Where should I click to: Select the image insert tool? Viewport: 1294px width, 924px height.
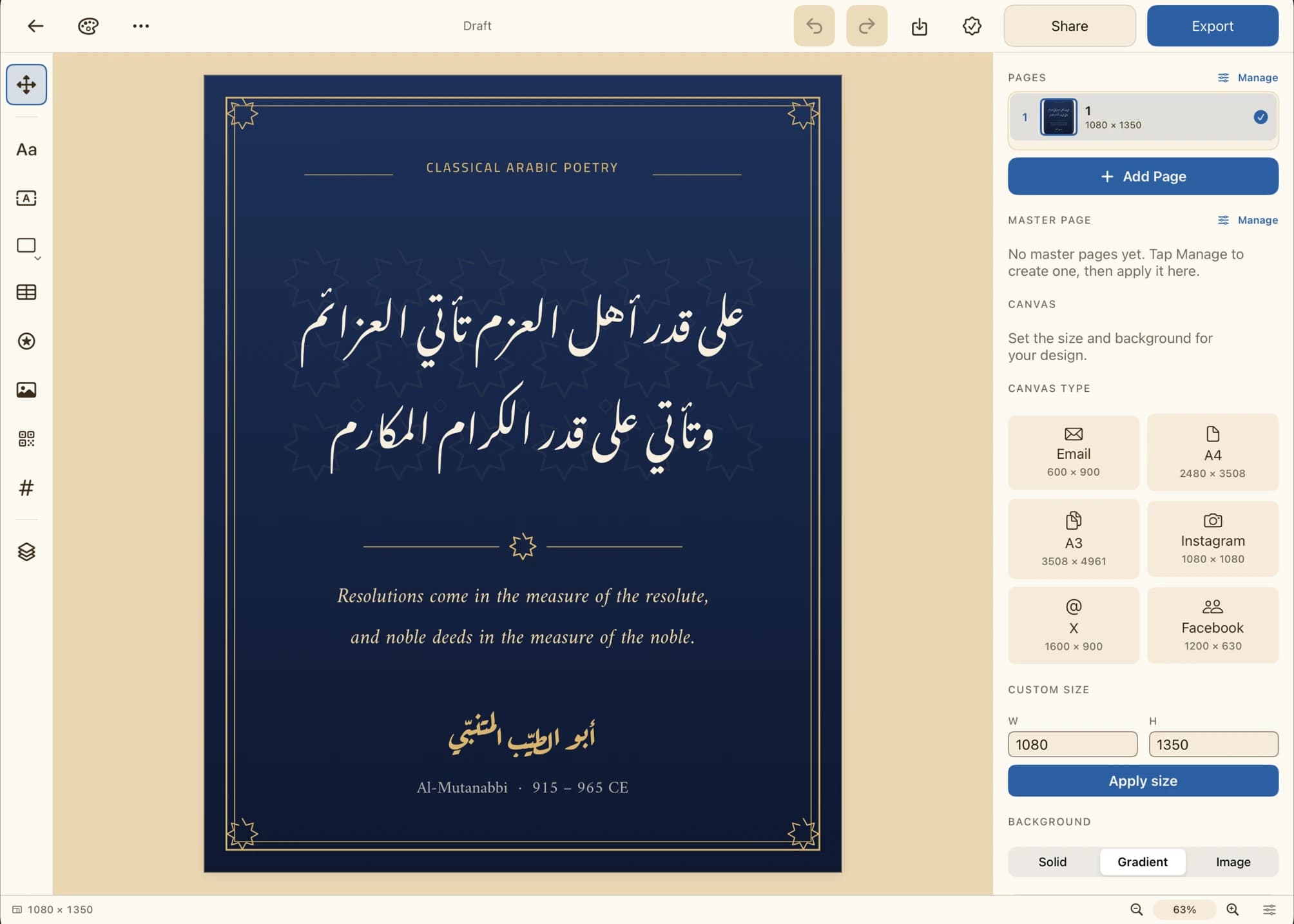(x=26, y=390)
